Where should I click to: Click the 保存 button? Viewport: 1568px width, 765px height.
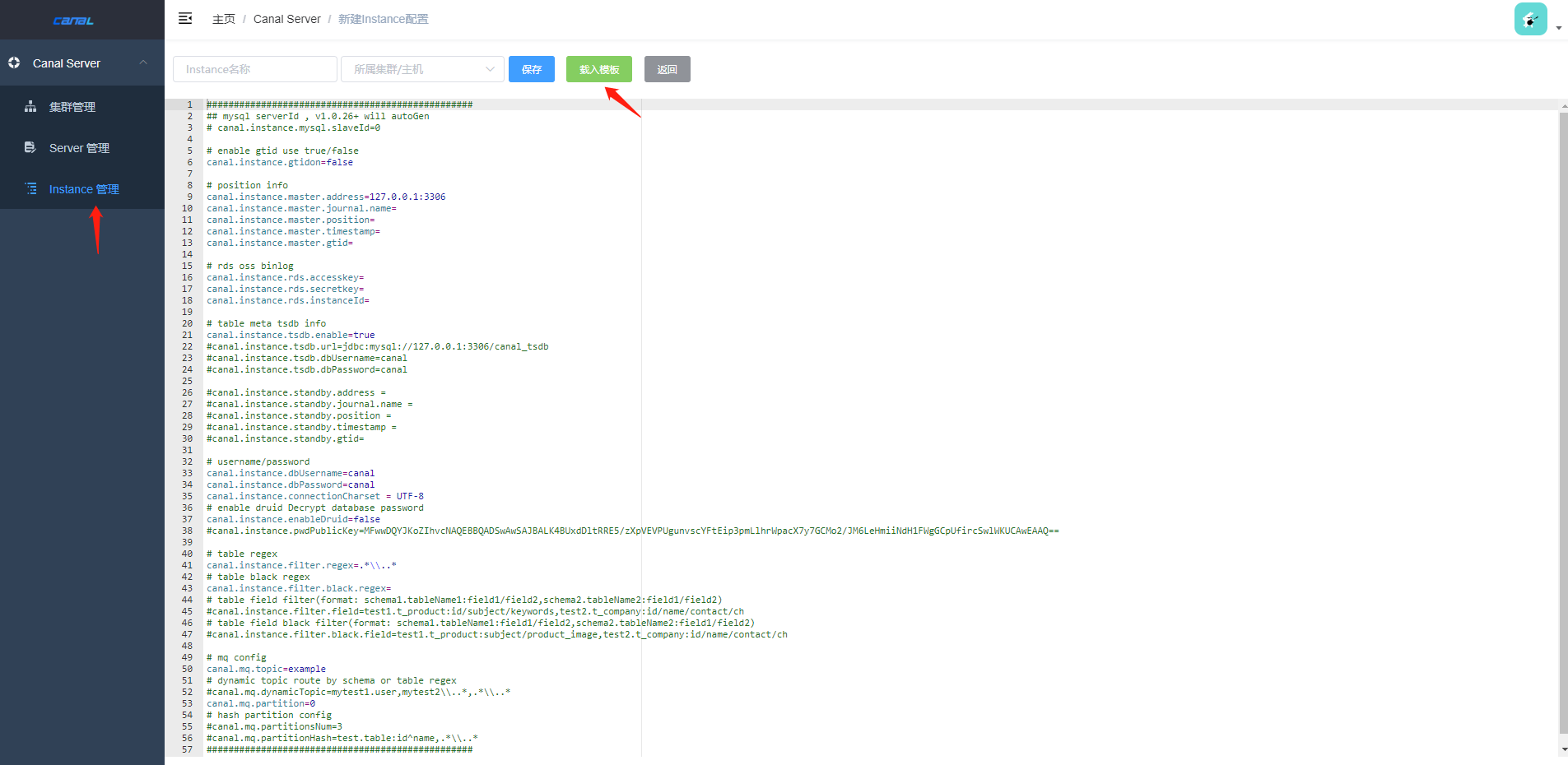click(x=532, y=69)
